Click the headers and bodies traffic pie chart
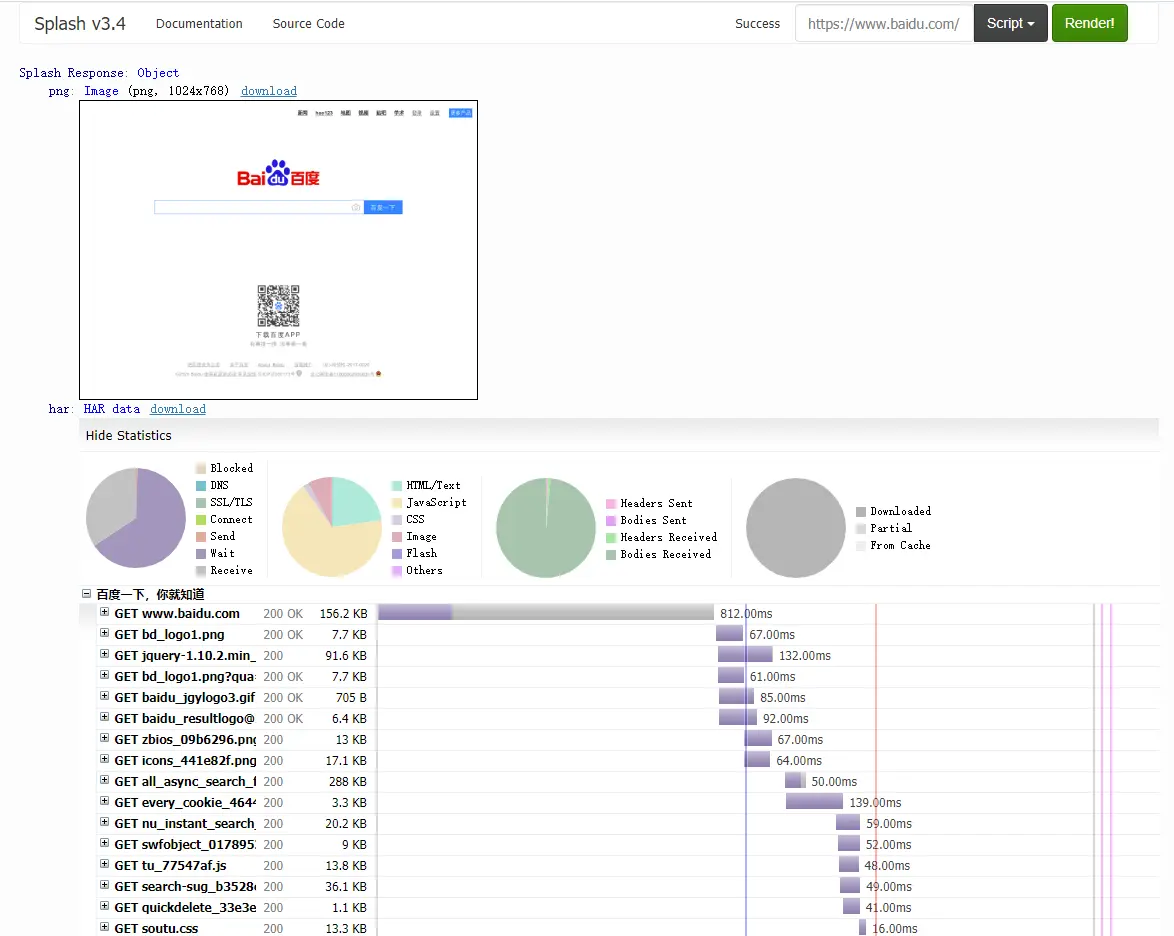Screen dimensions: 1174x936 point(546,528)
